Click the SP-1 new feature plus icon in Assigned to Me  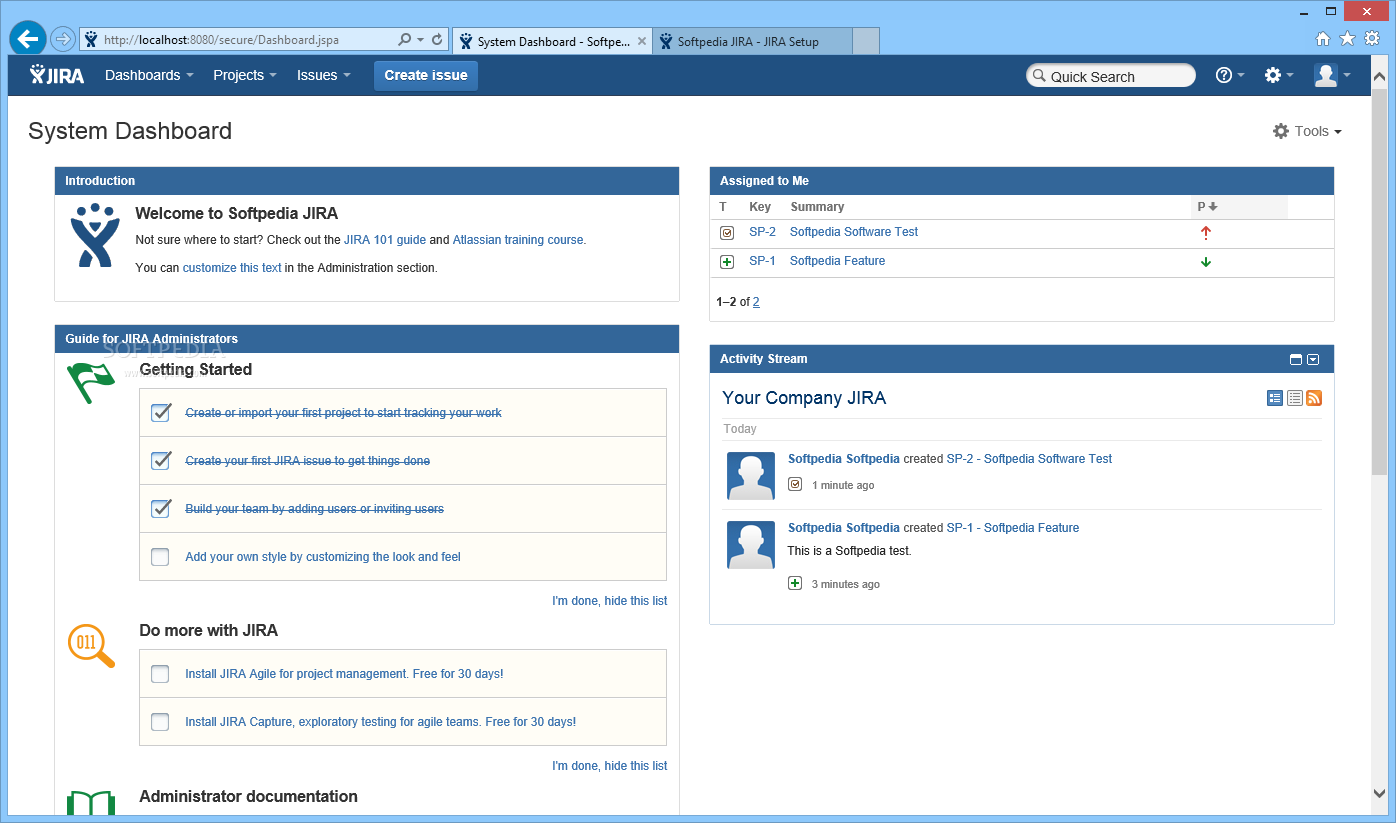[727, 262]
